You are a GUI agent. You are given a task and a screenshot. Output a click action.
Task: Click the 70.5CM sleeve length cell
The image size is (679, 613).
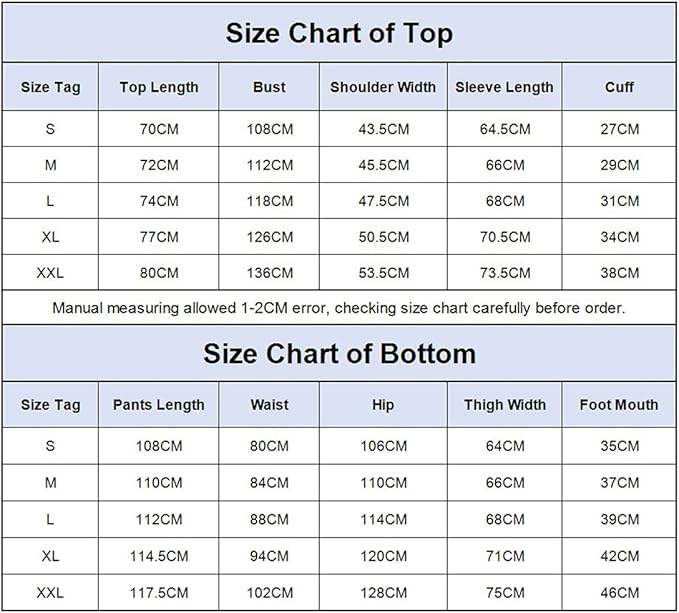coord(504,237)
